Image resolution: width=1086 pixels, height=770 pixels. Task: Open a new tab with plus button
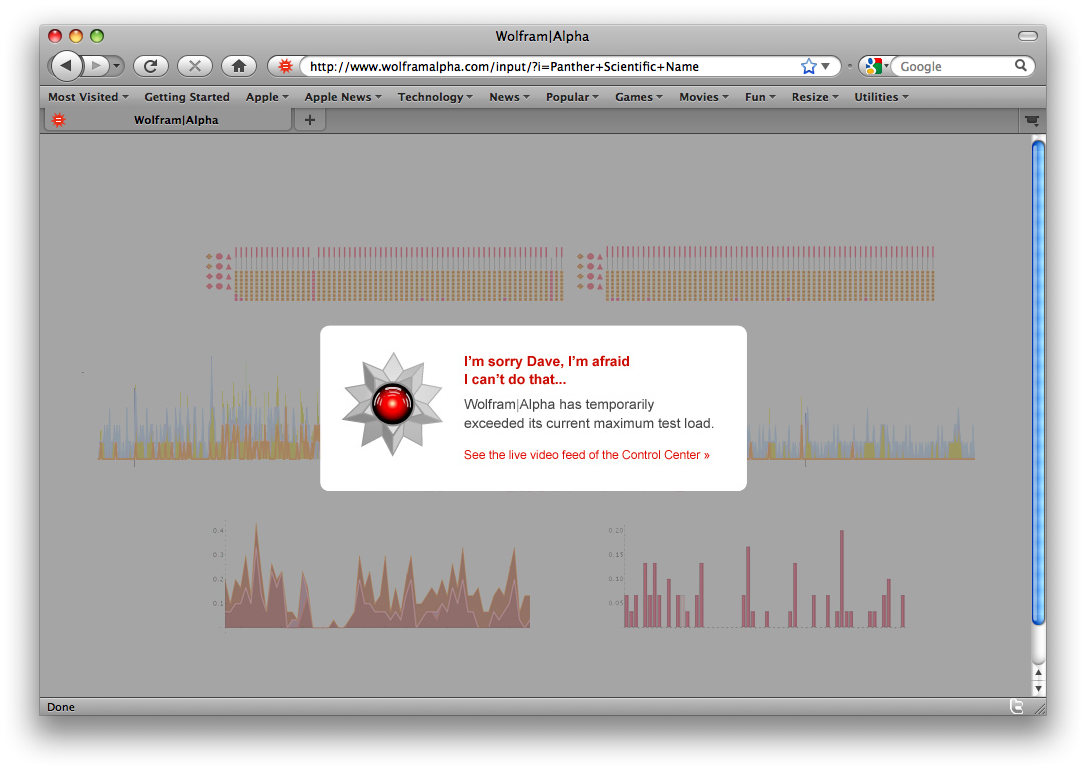click(x=310, y=120)
